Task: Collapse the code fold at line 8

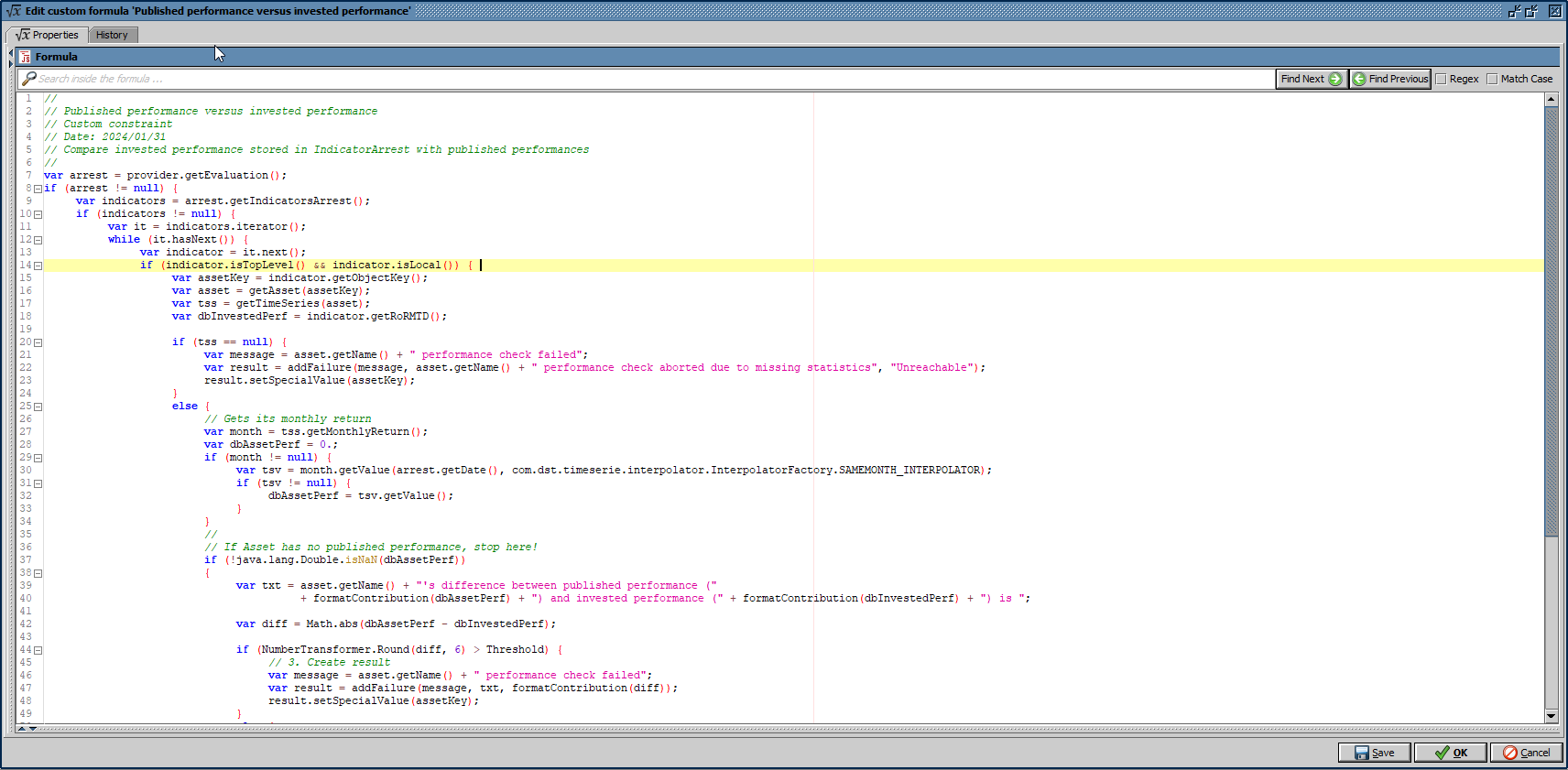Action: (38, 189)
